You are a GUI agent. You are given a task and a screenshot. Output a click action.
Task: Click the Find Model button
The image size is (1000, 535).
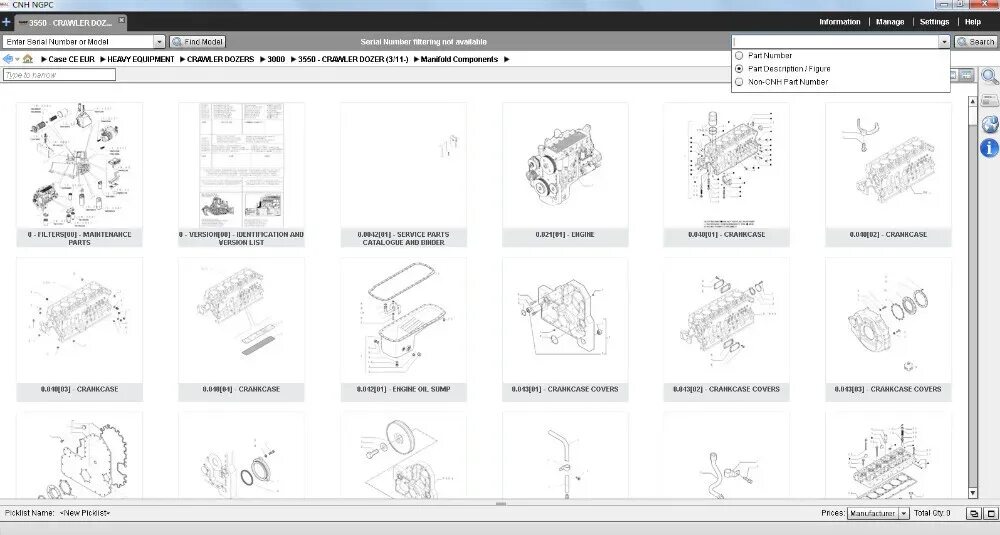click(198, 41)
